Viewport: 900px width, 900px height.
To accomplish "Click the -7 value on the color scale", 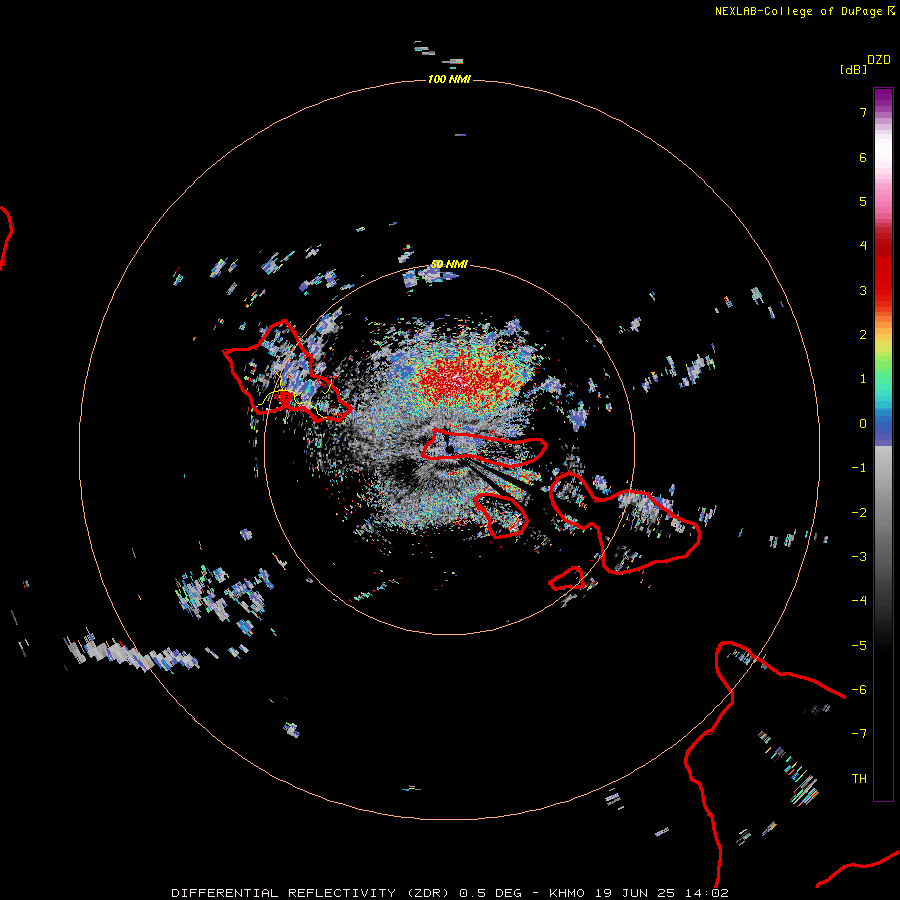I will click(859, 734).
